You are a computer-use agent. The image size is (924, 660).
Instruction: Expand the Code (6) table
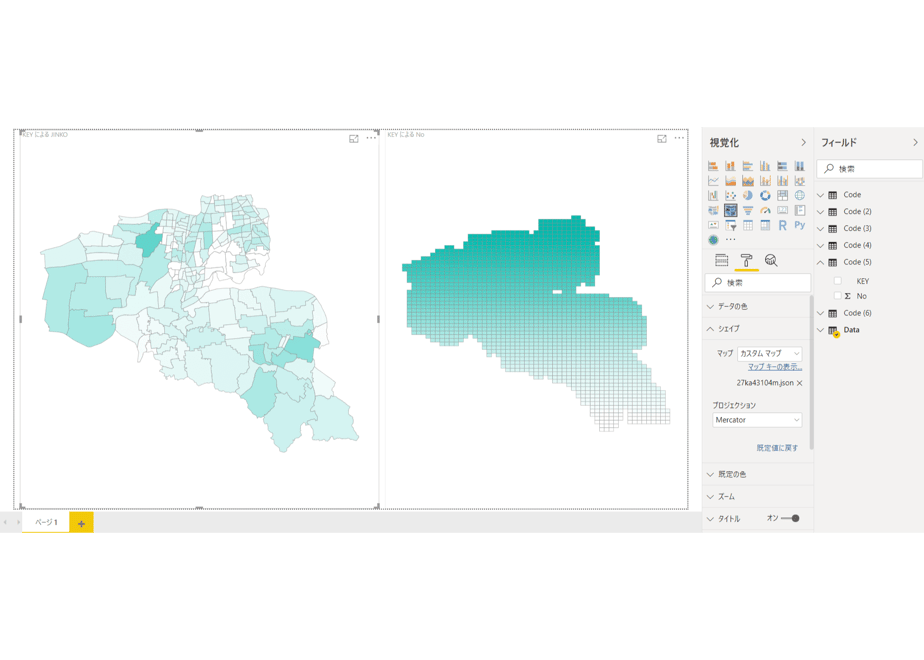tap(820, 314)
